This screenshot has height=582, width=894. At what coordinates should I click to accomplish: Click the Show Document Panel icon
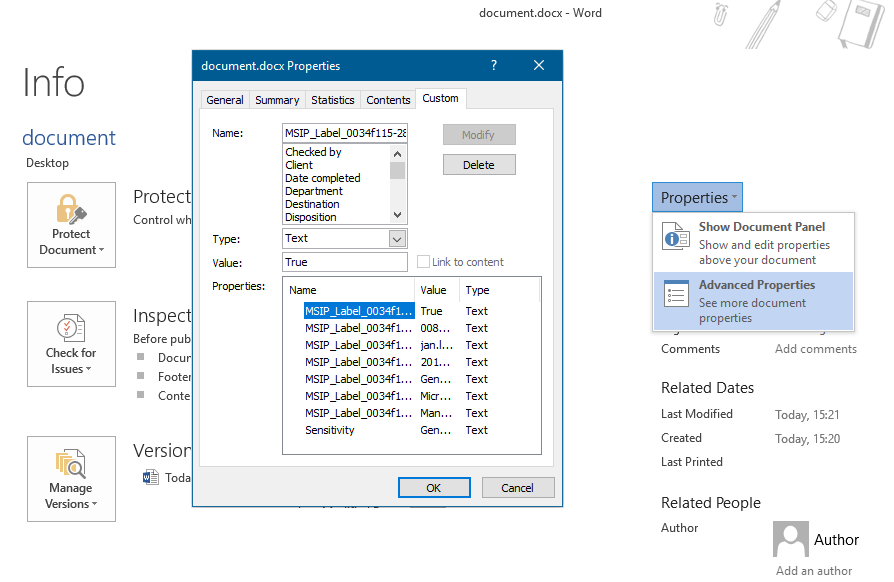pos(676,238)
